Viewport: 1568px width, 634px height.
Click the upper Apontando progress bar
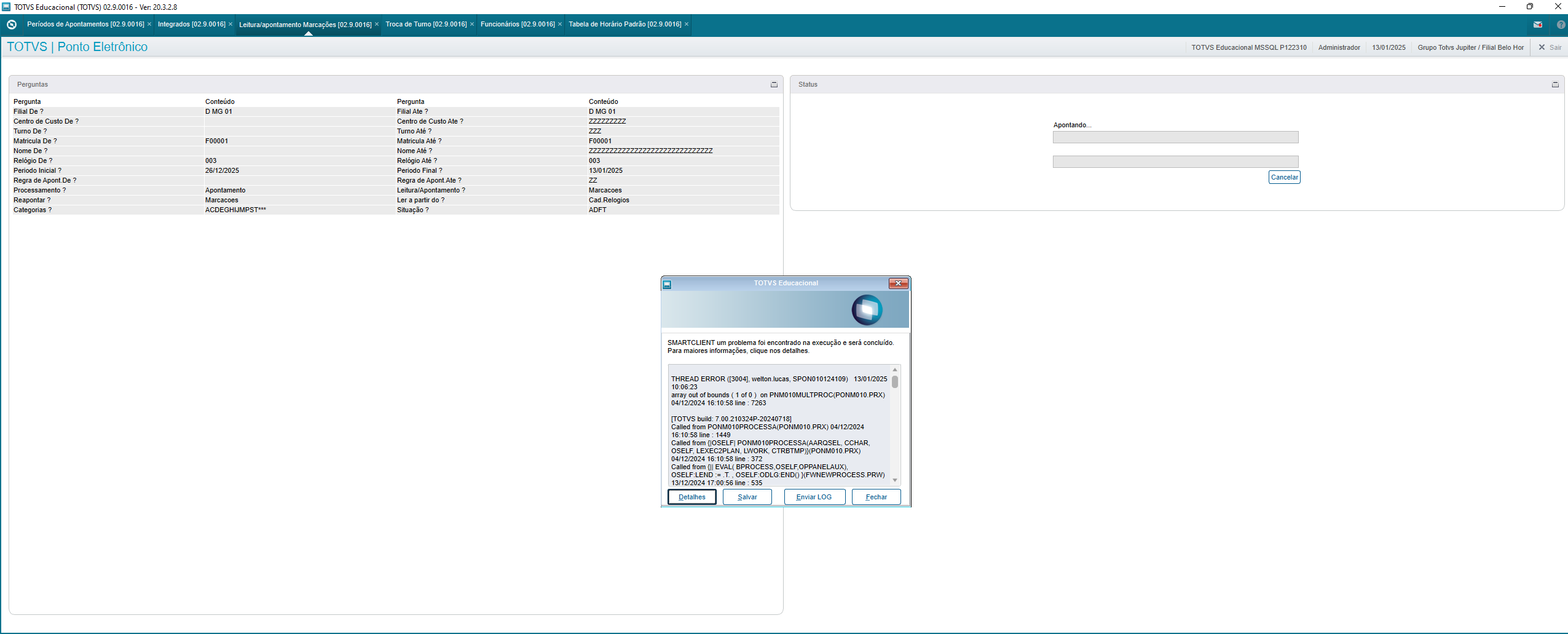[1176, 137]
